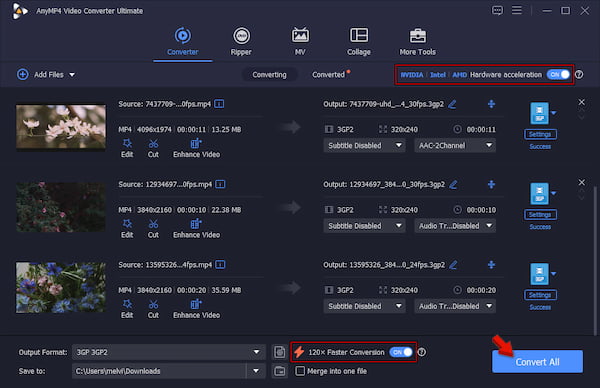Click the Convert All button
Image resolution: width=600 pixels, height=388 pixels.
pos(537,362)
